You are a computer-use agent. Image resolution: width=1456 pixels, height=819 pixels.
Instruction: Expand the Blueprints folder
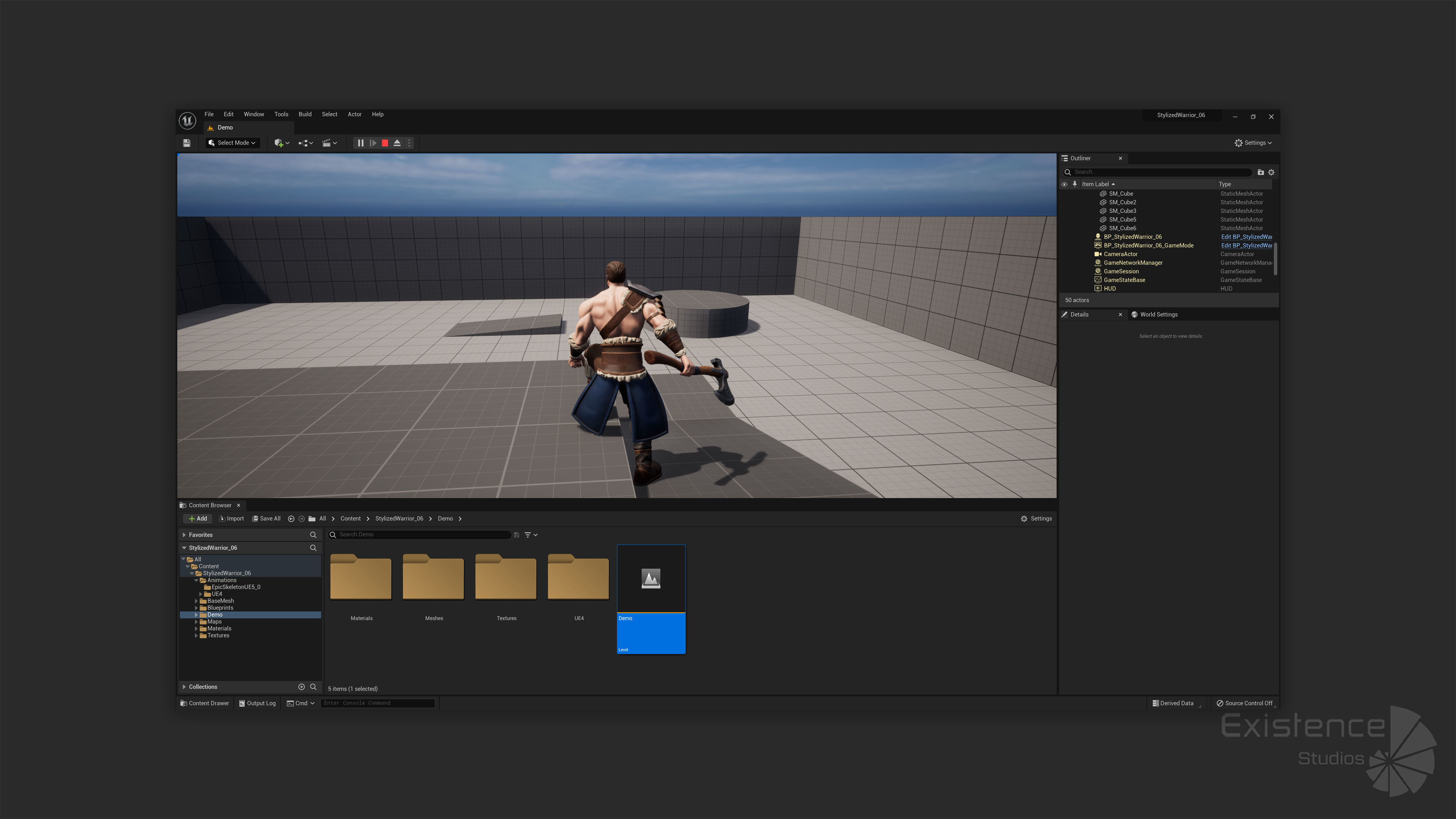click(196, 608)
